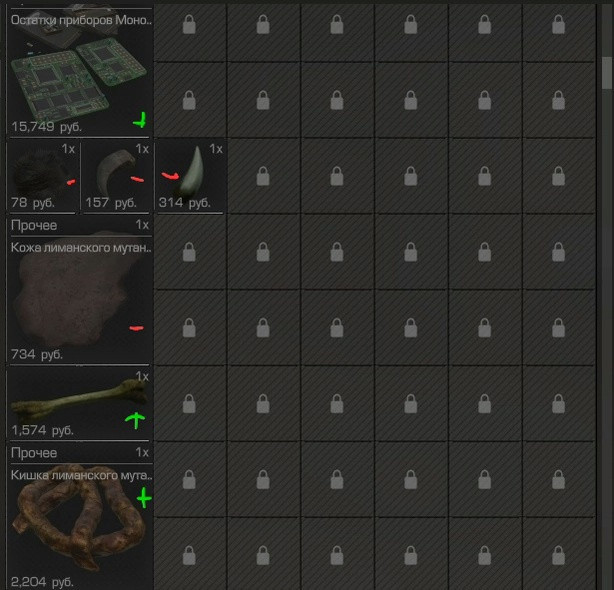Click the inventory scrollbar handle
Viewport: 614px width, 590px height.
[607, 73]
